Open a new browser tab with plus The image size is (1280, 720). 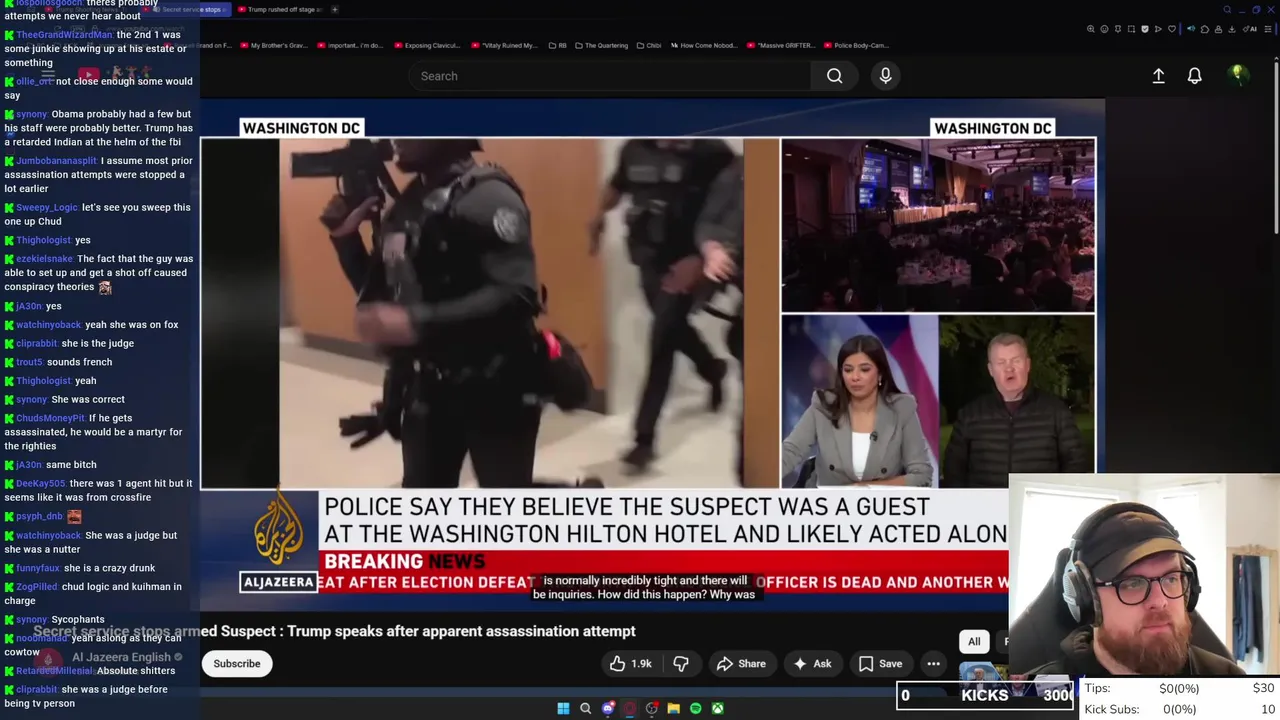(x=335, y=10)
